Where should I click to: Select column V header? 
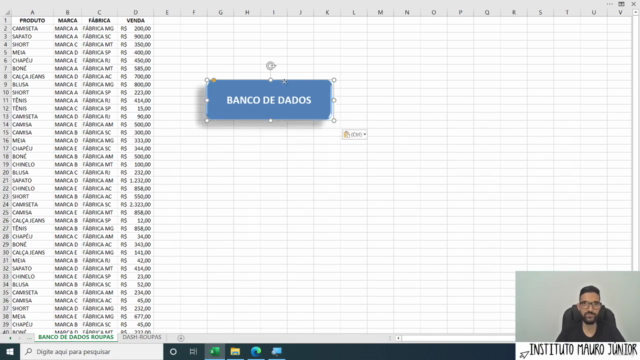coord(620,13)
